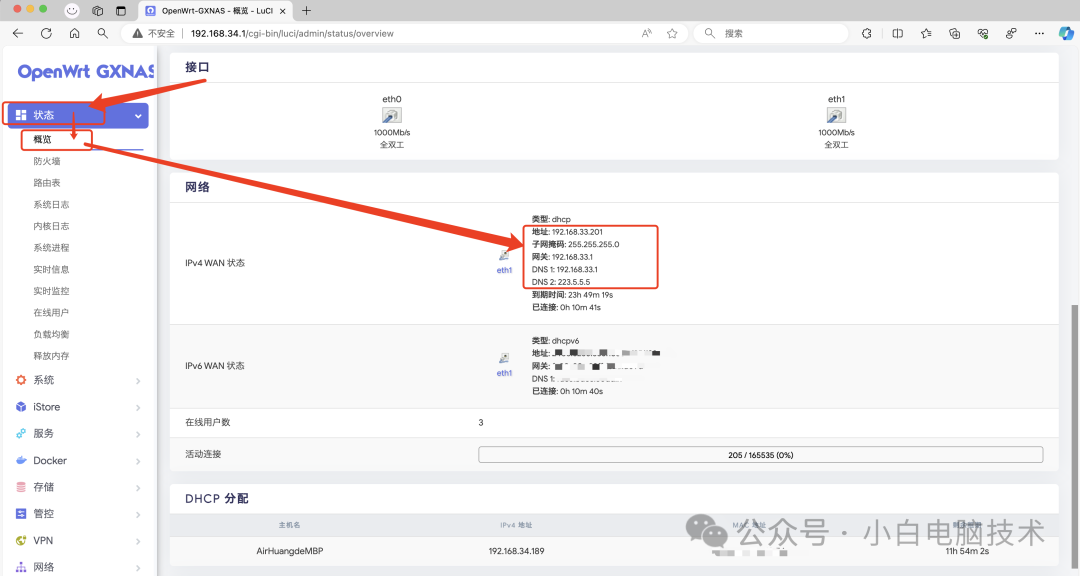1080x576 pixels.
Task: Open new browser tab with plus icon
Action: 306,11
